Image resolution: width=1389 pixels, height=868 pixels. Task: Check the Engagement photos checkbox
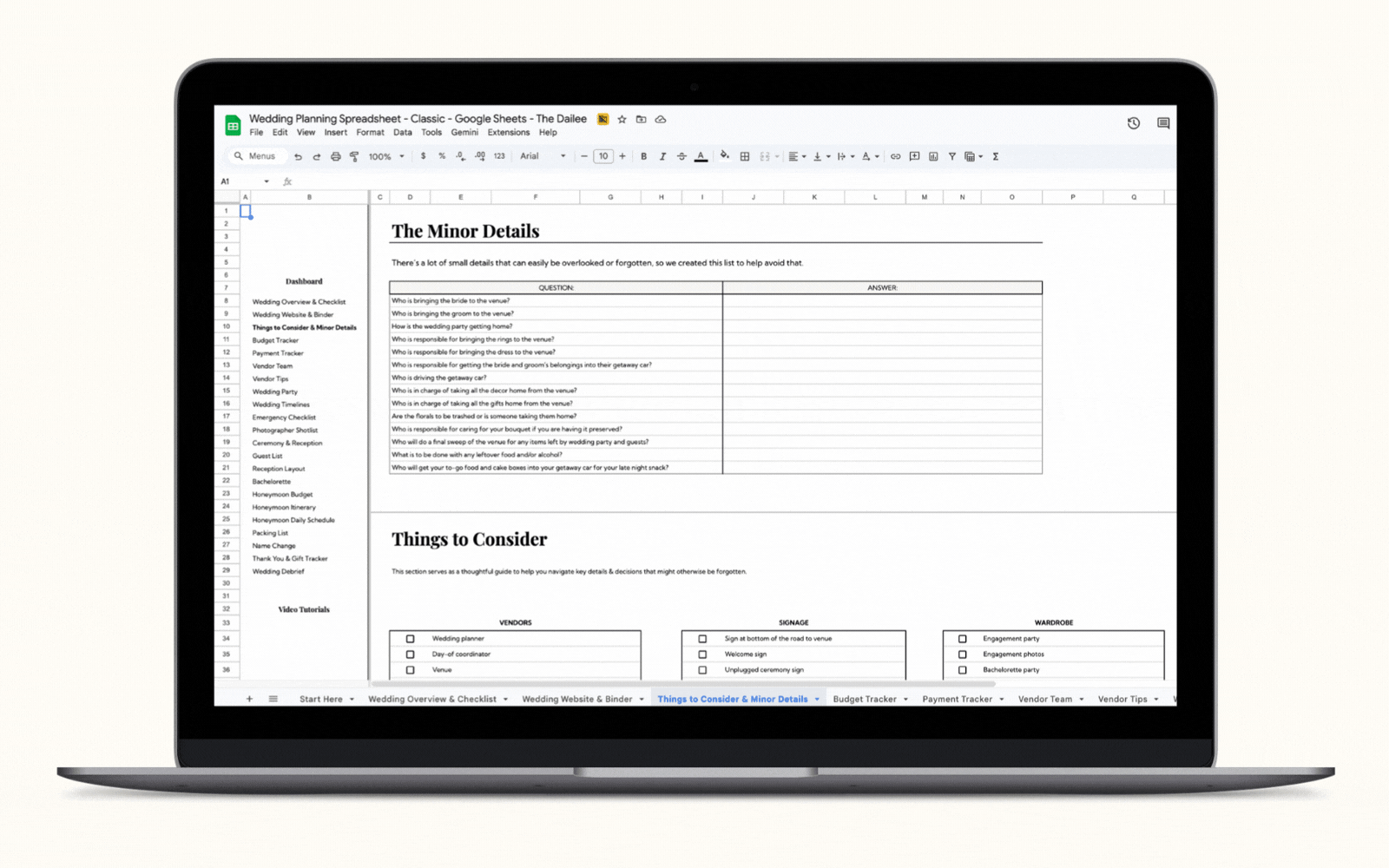(x=962, y=654)
